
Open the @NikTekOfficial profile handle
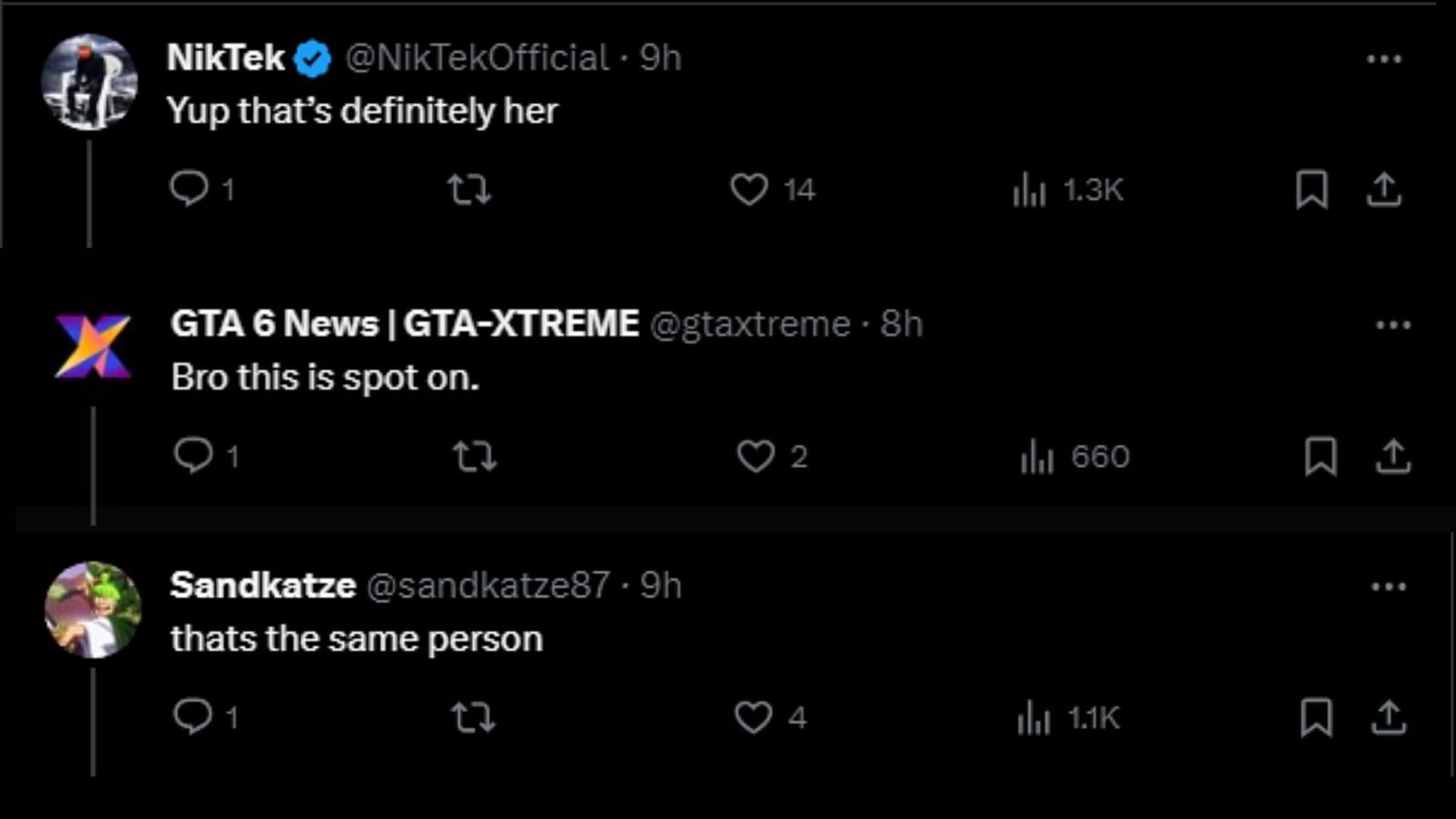(x=477, y=58)
